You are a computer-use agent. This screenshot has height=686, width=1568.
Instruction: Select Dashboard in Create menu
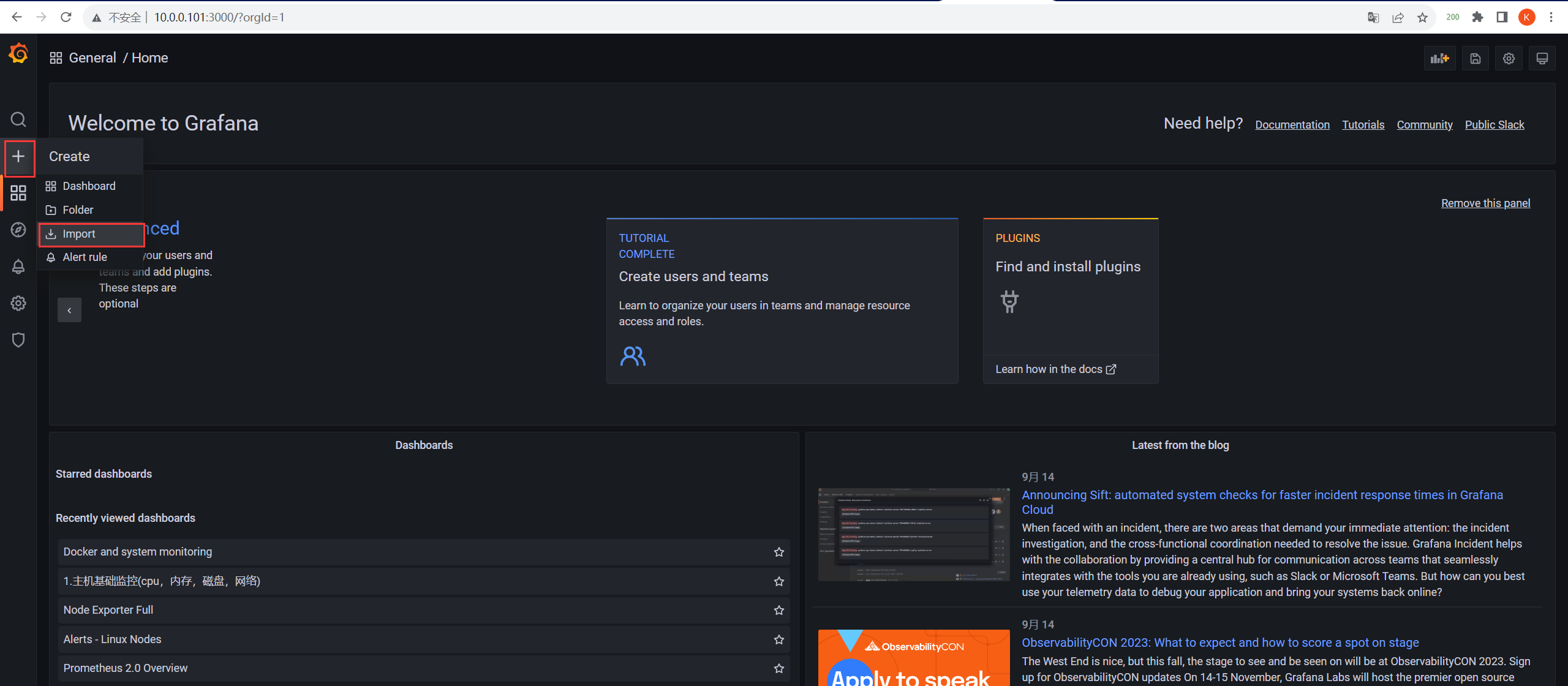[x=91, y=186]
